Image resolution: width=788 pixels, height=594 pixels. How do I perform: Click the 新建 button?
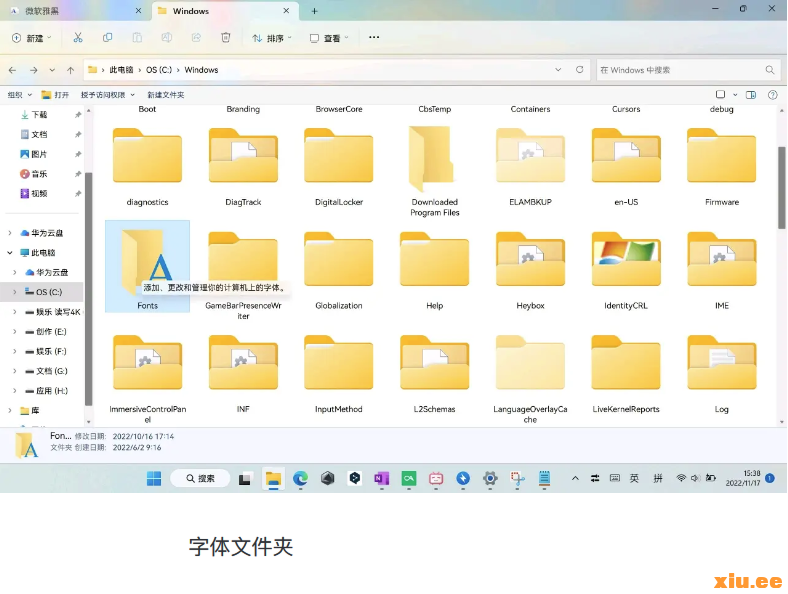(x=32, y=38)
